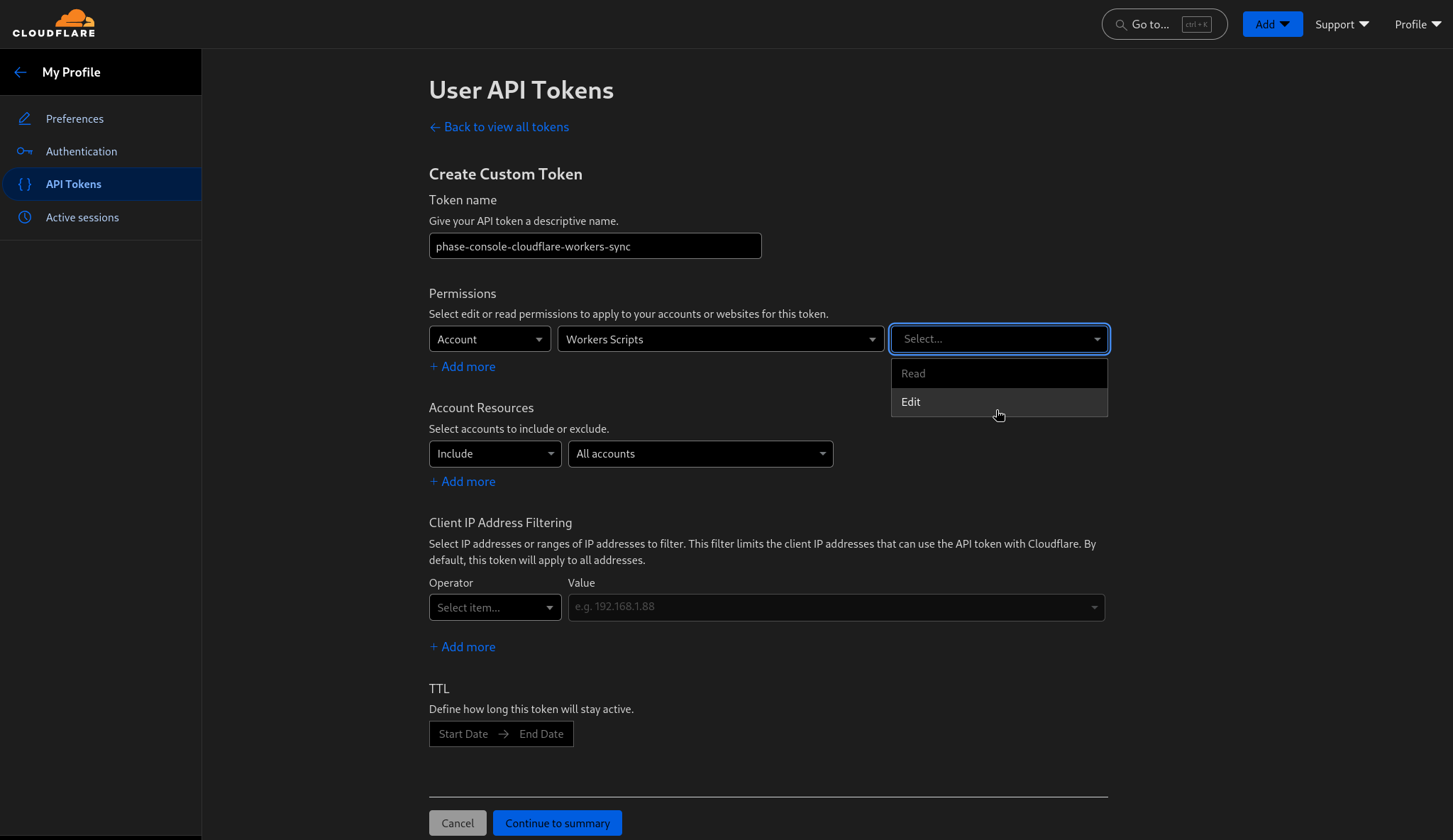Image resolution: width=1453 pixels, height=840 pixels.
Task: Click the ctrl+K shortcut badge
Action: [1196, 25]
